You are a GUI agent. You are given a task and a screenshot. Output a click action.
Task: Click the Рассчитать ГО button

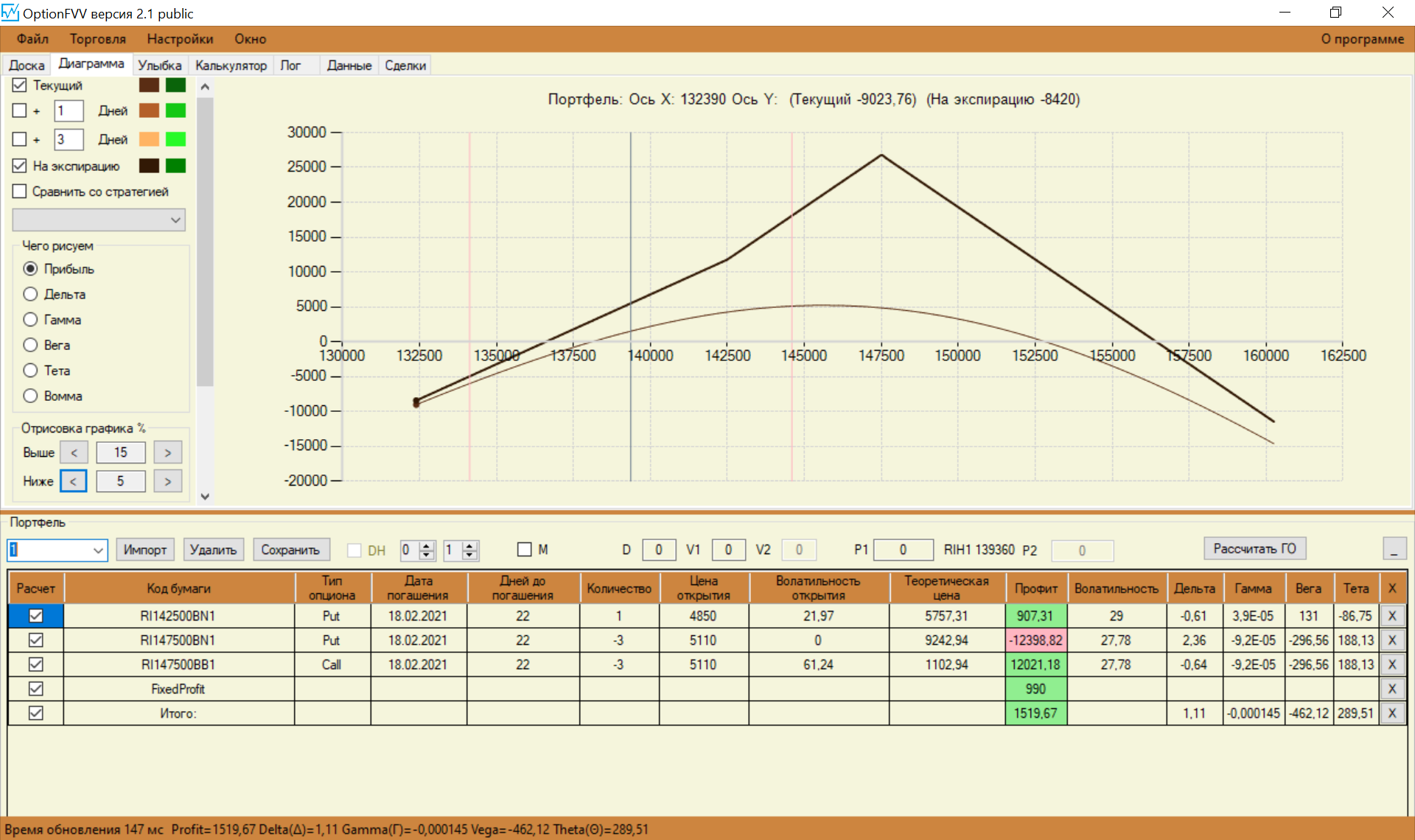click(1254, 549)
